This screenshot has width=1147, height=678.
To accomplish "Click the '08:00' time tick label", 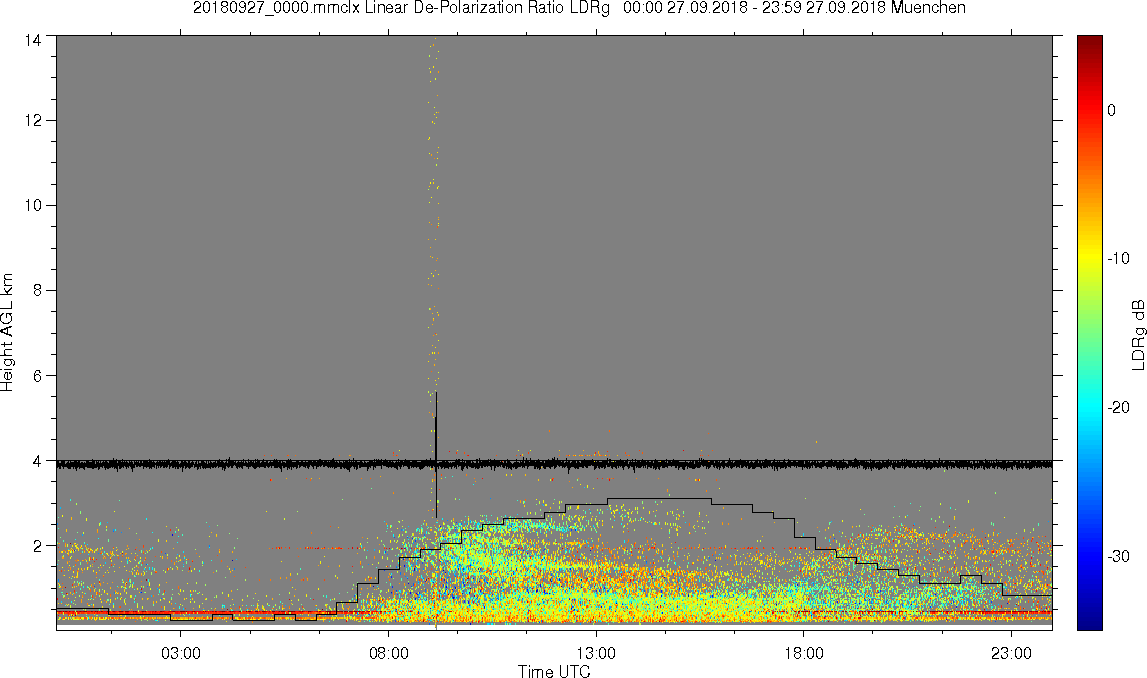I will point(388,653).
